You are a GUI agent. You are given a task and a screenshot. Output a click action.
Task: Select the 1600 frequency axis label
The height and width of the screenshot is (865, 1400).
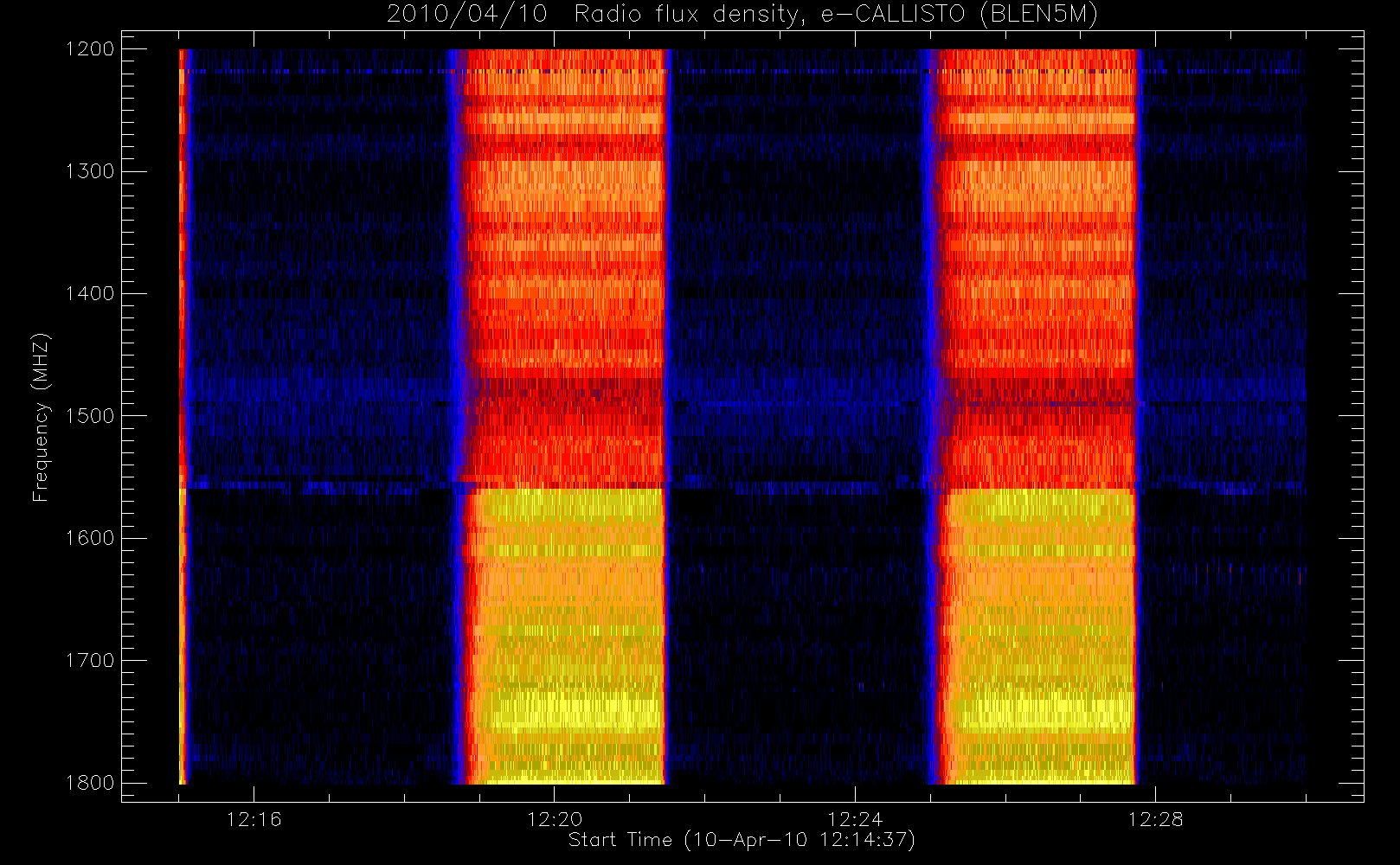90,538
